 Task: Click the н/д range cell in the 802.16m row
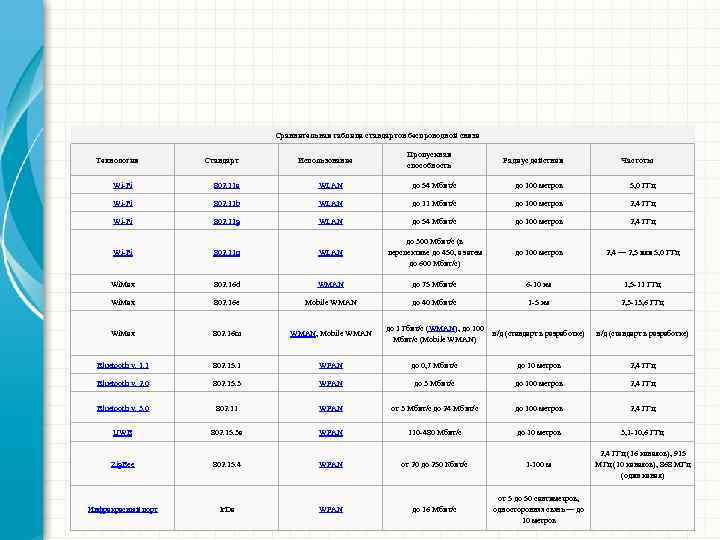[x=538, y=333]
